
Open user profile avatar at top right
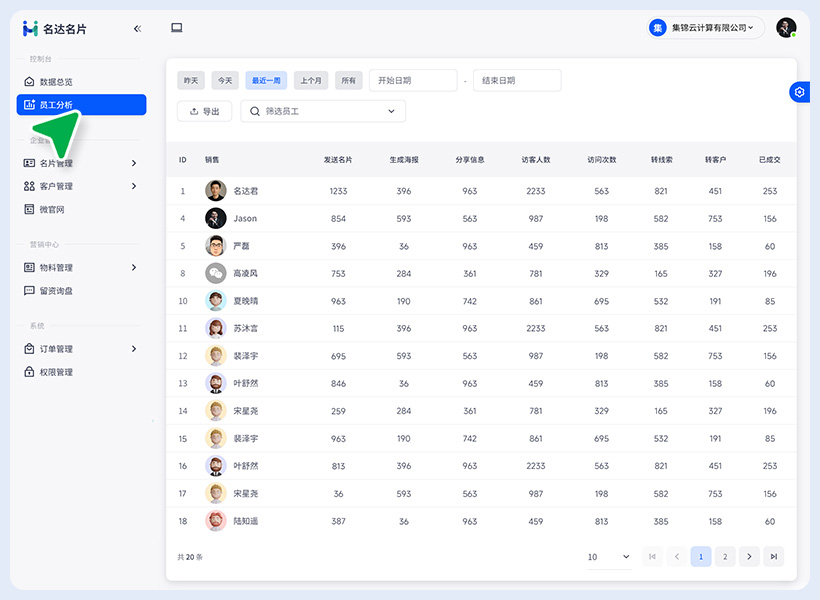[x=786, y=28]
